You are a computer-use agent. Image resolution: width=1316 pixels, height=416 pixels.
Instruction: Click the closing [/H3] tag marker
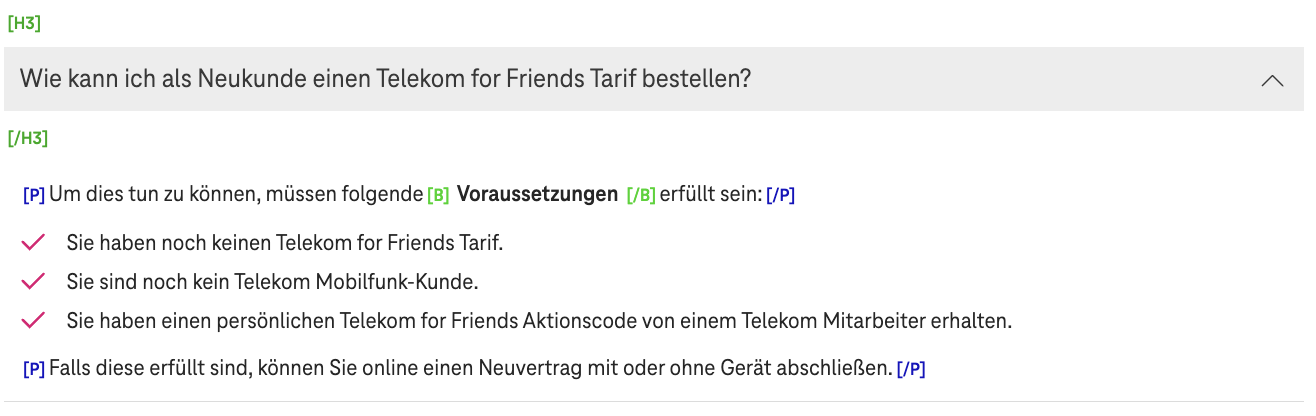point(27,138)
